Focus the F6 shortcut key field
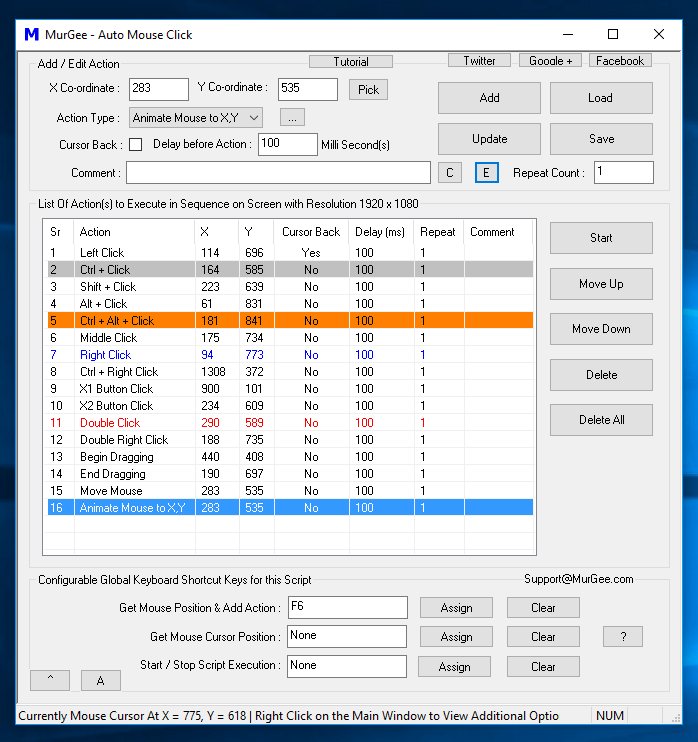The image size is (698, 742). (347, 607)
